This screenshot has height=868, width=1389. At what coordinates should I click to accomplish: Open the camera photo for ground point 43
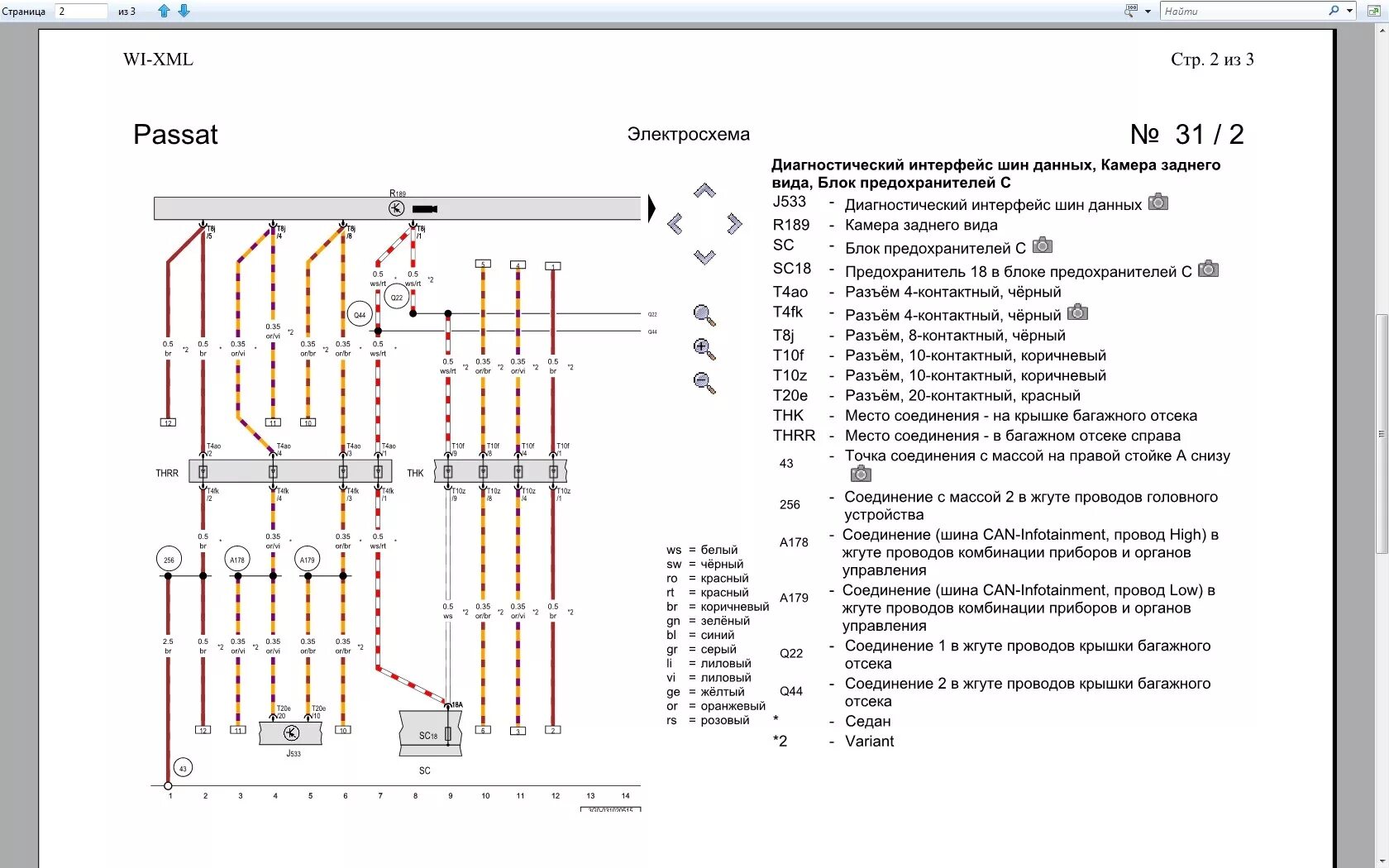point(861,474)
